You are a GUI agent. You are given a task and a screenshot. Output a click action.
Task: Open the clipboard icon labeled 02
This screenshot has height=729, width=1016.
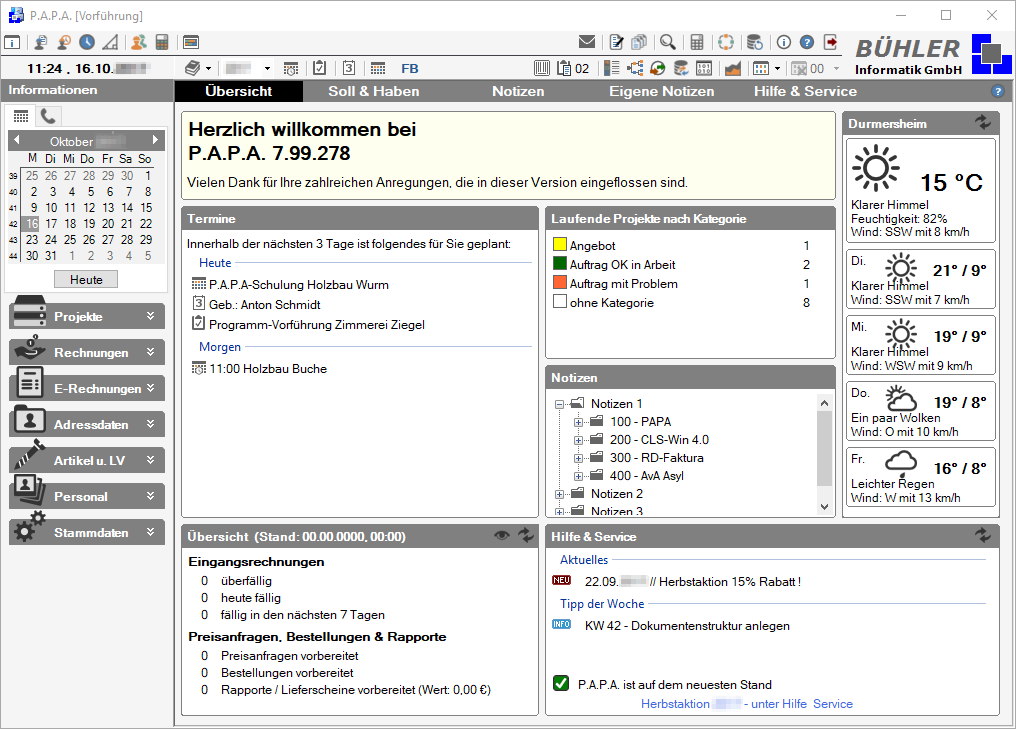pos(573,68)
